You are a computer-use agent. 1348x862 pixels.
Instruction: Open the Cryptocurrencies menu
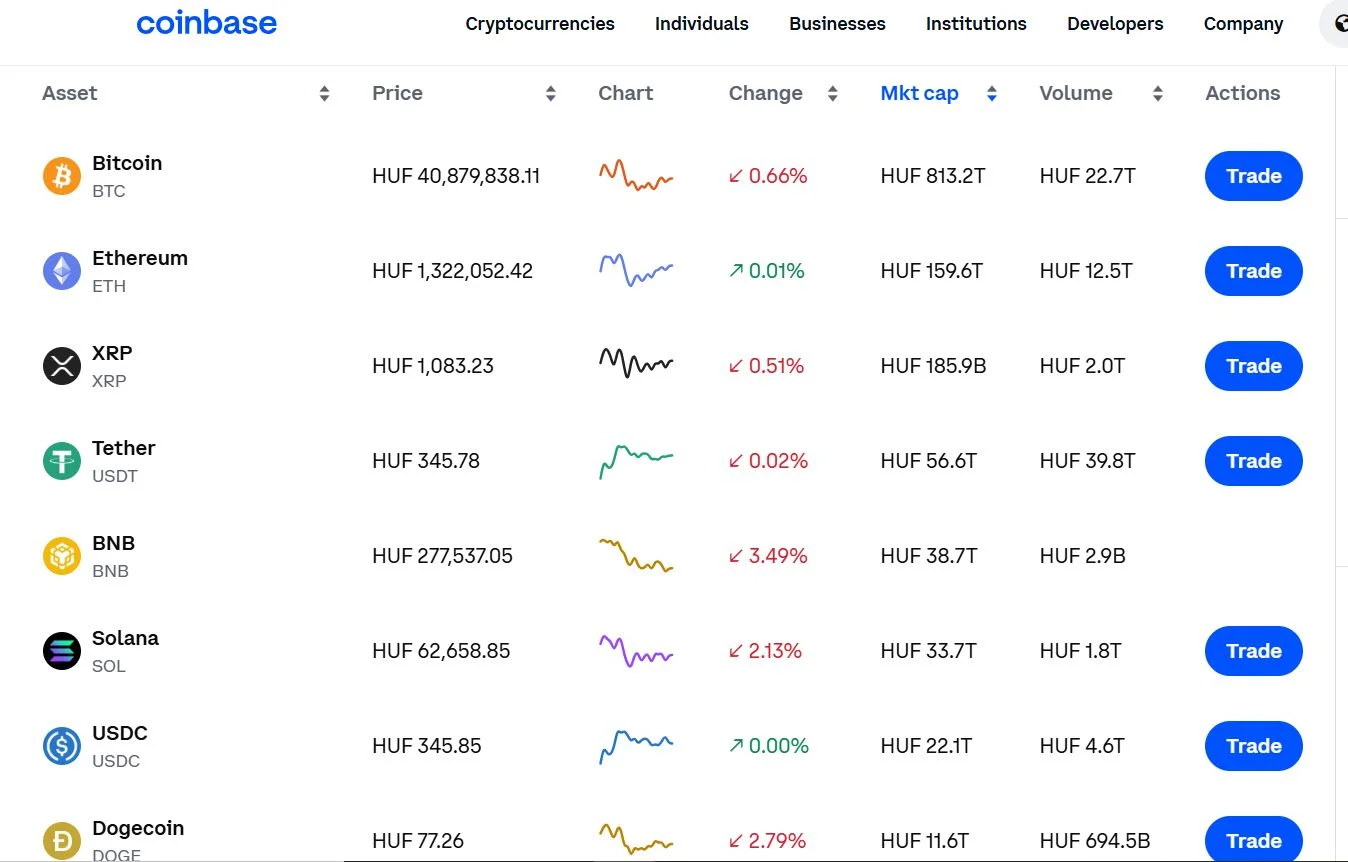click(540, 24)
